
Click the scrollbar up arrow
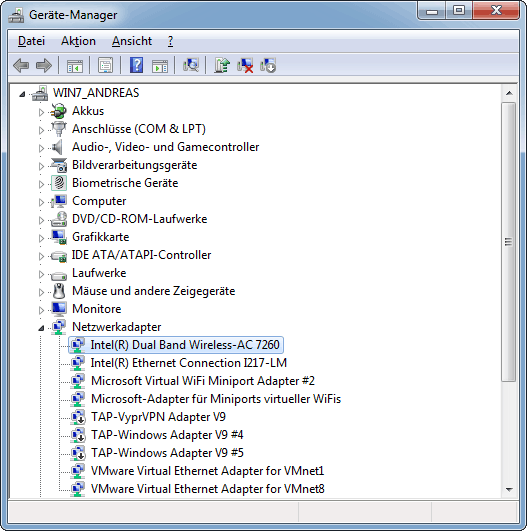[509, 93]
